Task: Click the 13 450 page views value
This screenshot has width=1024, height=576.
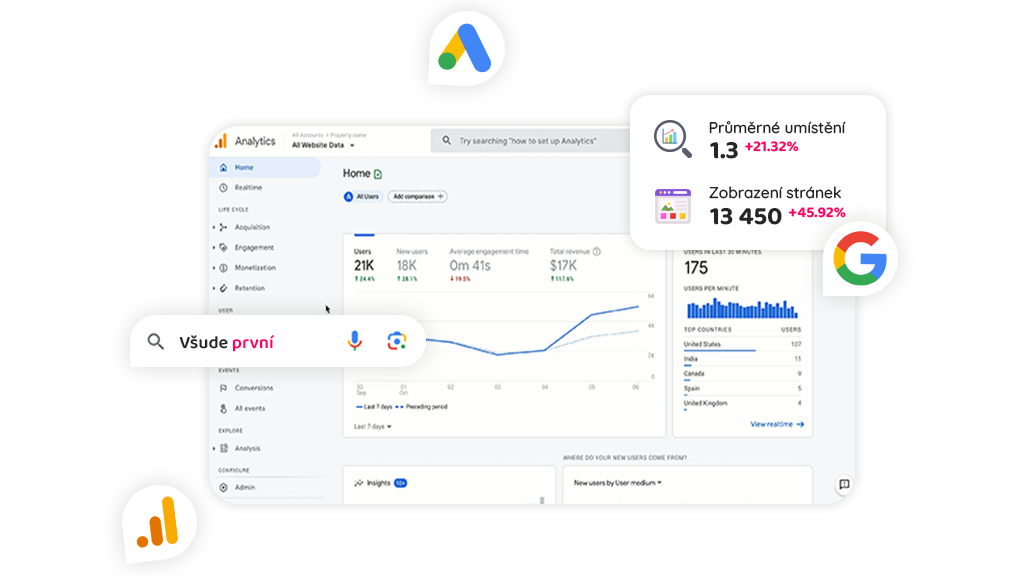Action: point(745,216)
